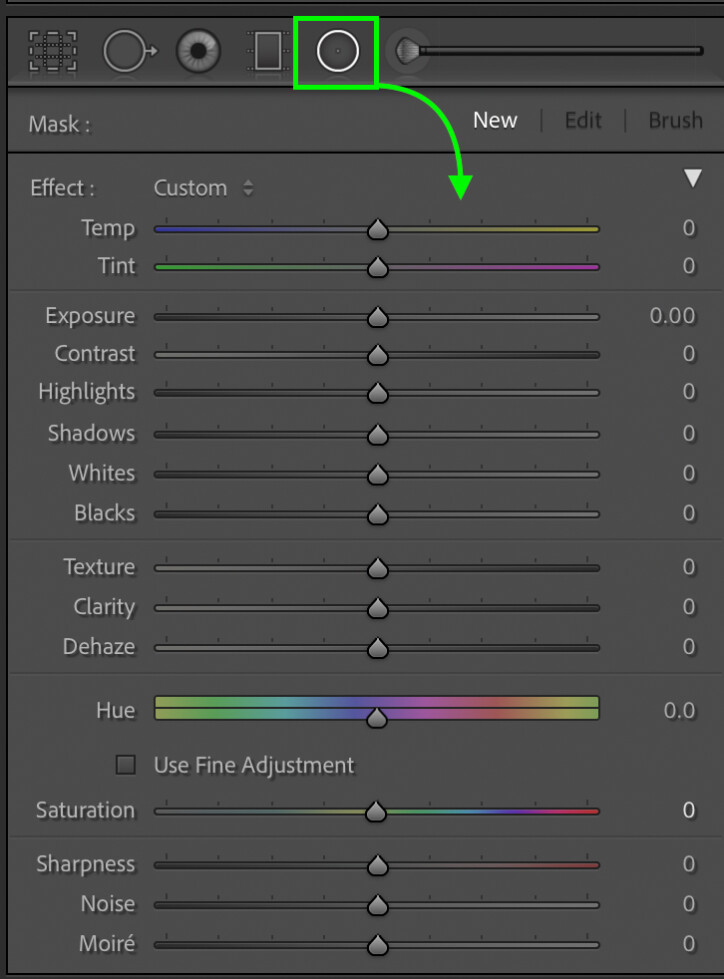
Task: Click the Exposure value field
Action: [x=672, y=316]
